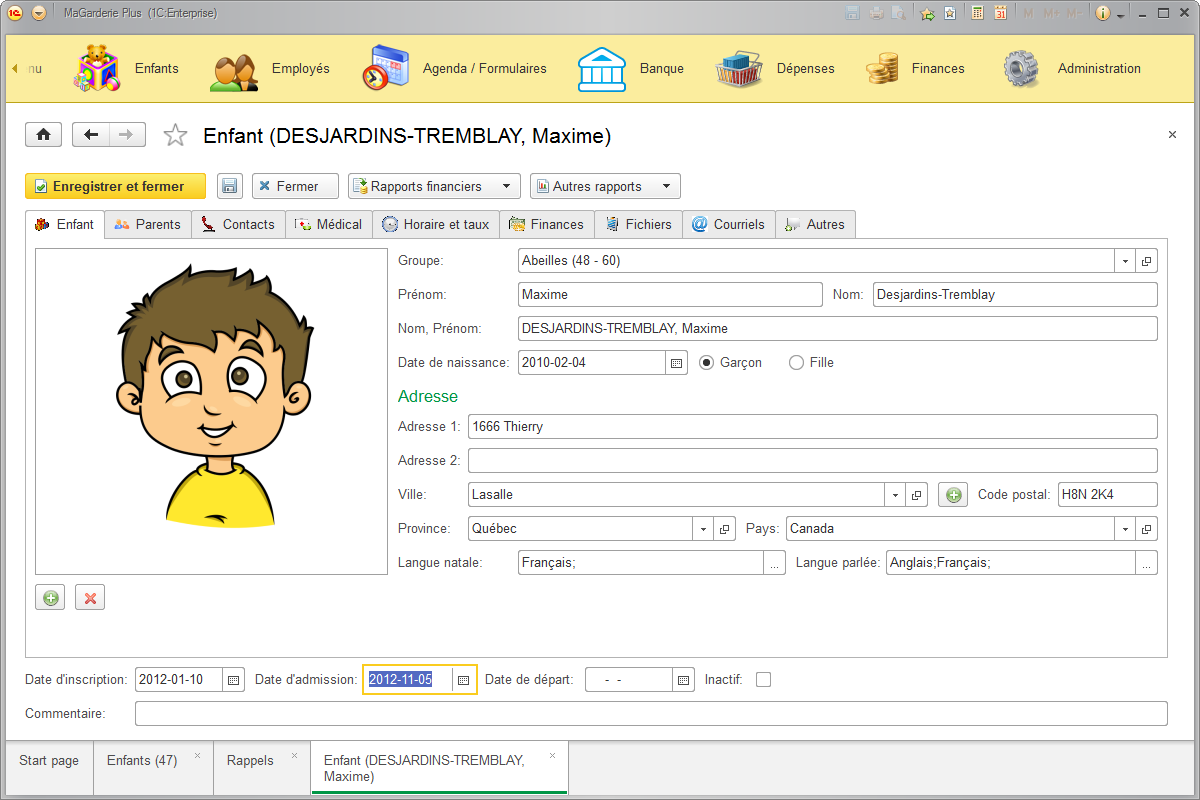Screen dimensions: 1200x800
Task: Remove the child's photo with the red X
Action: (x=89, y=597)
